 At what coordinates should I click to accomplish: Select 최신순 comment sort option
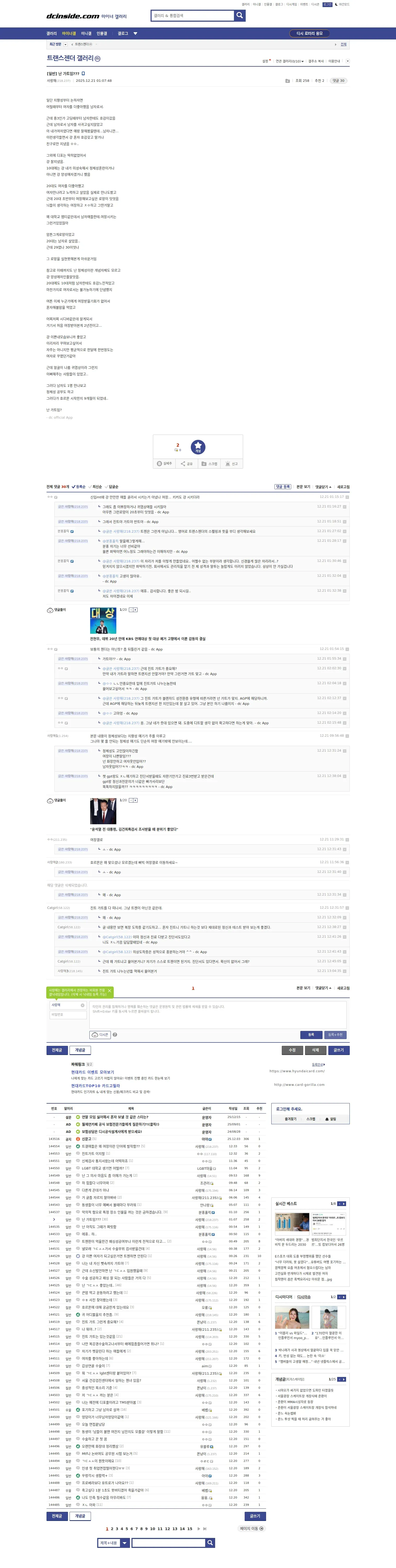95,487
